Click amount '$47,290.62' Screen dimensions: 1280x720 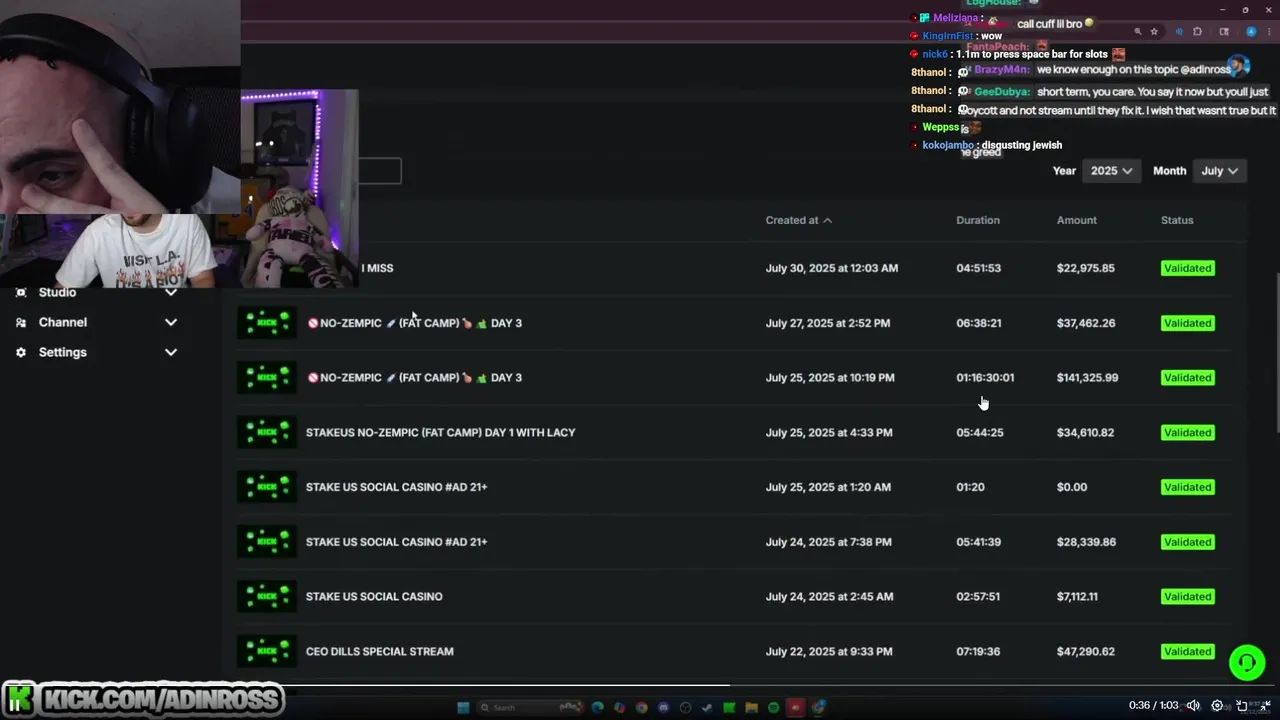pos(1086,651)
